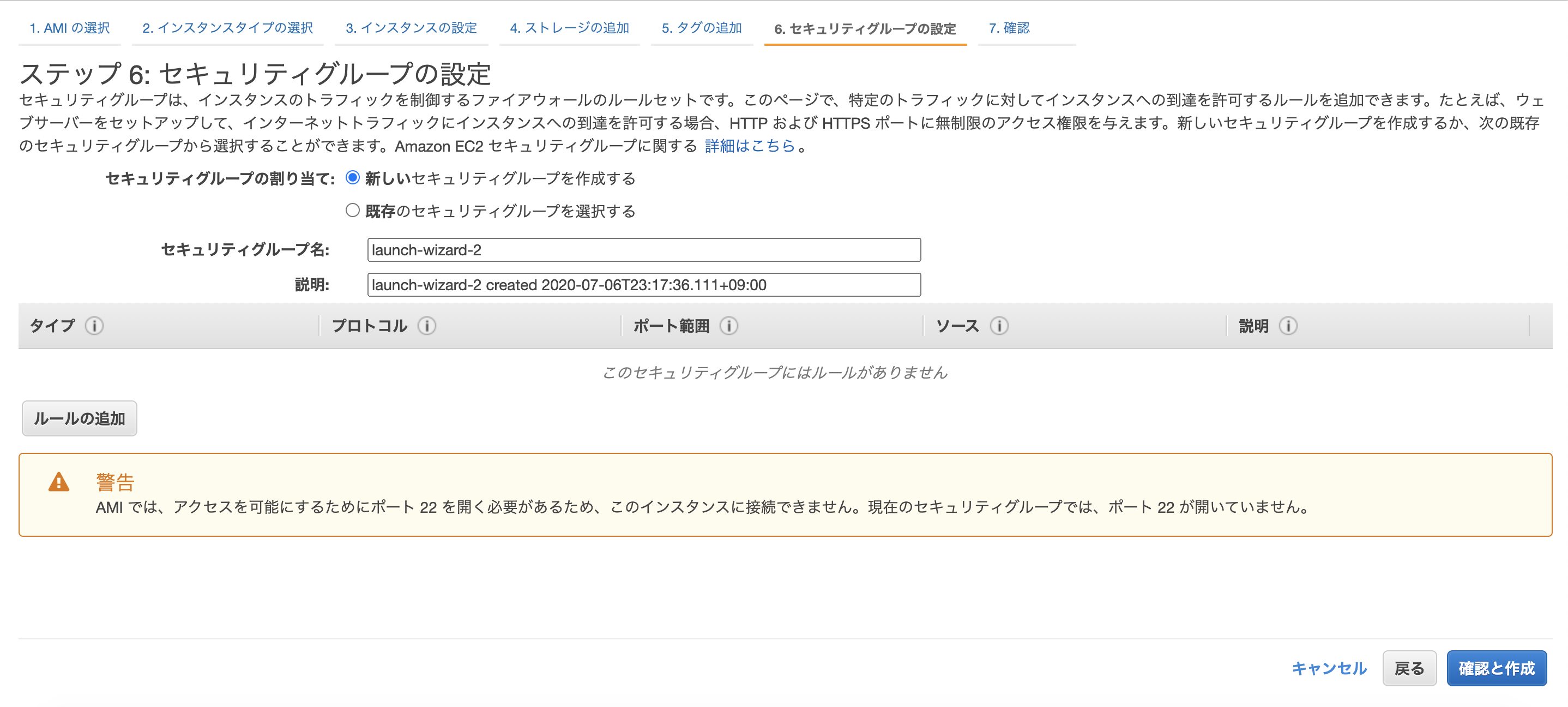Click the info icon beside 説明 column header

tap(1288, 326)
